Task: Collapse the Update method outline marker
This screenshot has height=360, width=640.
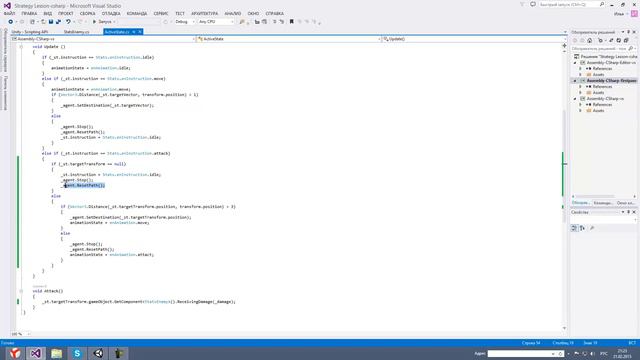Action: [21, 47]
